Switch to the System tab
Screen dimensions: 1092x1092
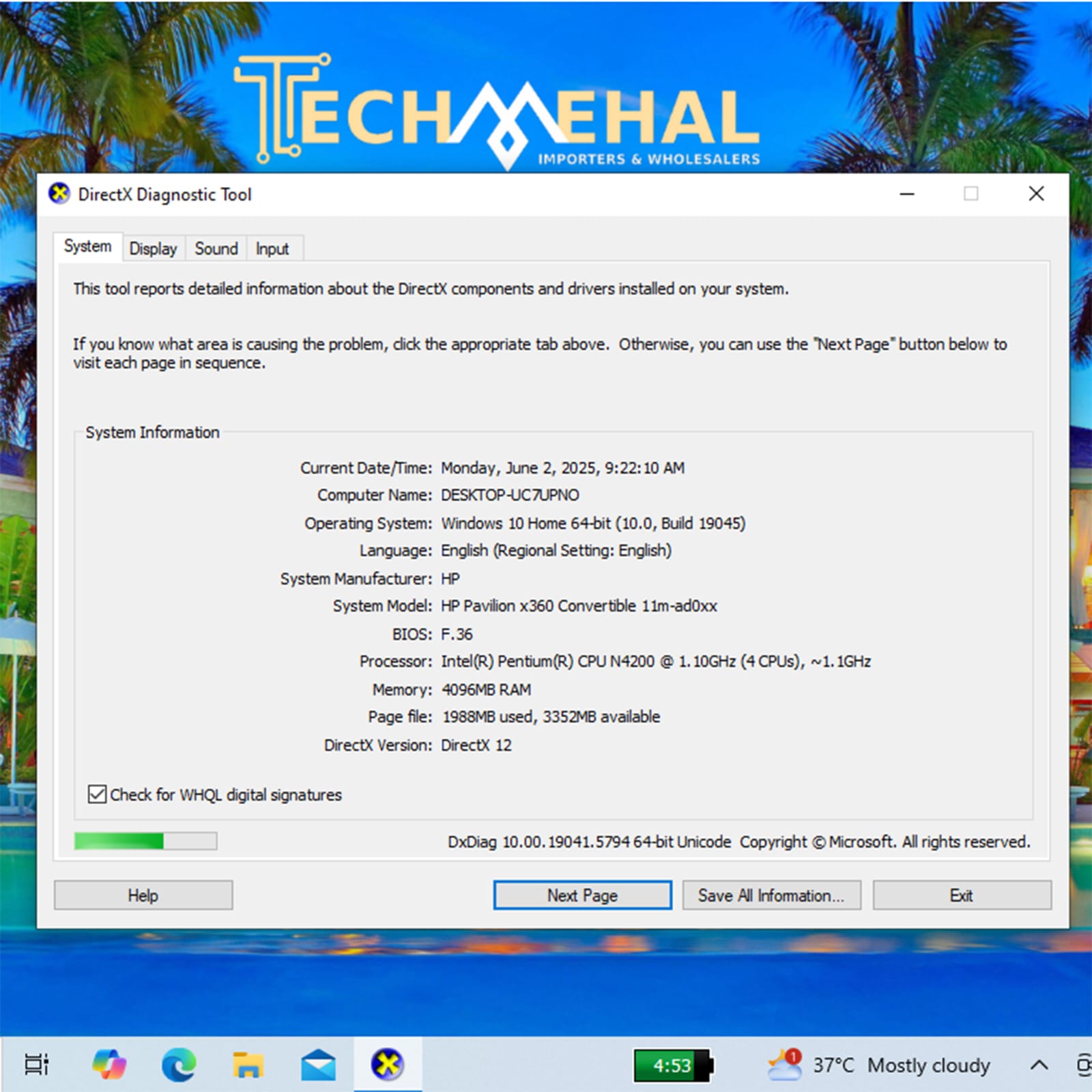point(87,246)
